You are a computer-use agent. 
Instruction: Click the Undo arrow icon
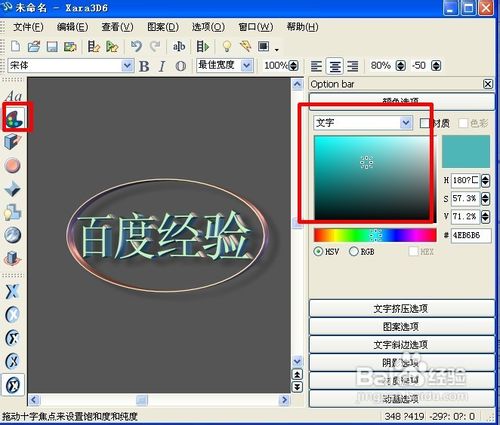point(136,46)
